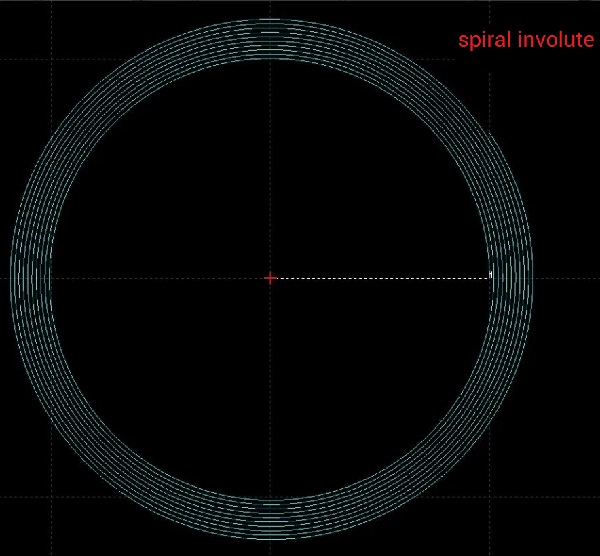Click the grid intersection below the "spiral involute" label
The height and width of the screenshot is (556, 600).
click(x=490, y=59)
